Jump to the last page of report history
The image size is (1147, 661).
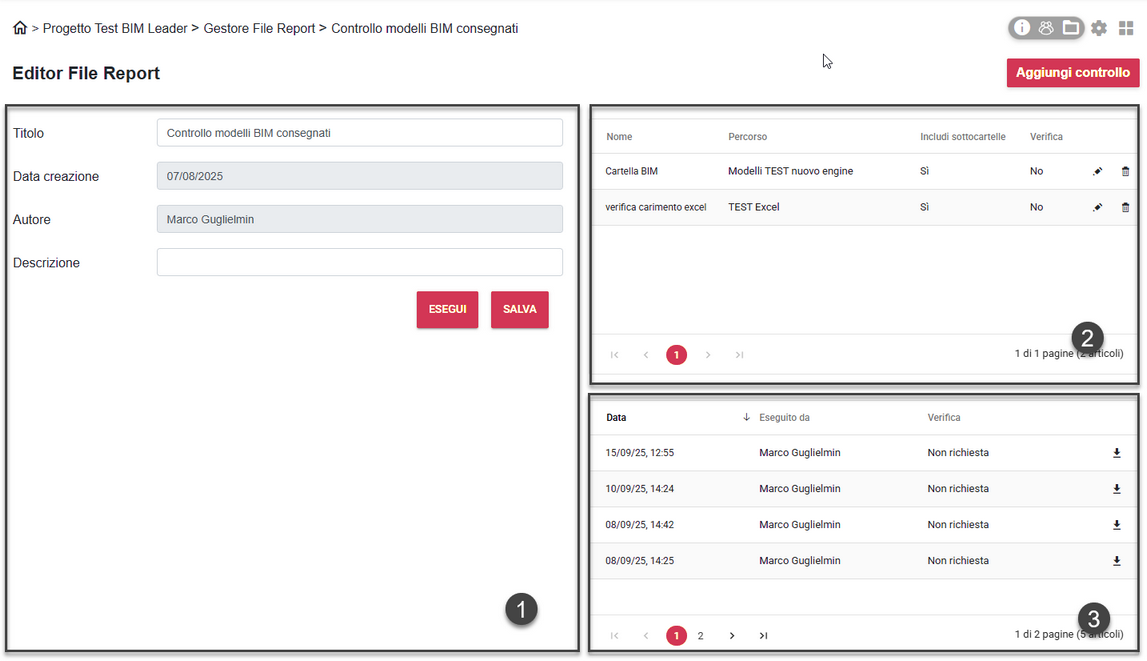[763, 635]
